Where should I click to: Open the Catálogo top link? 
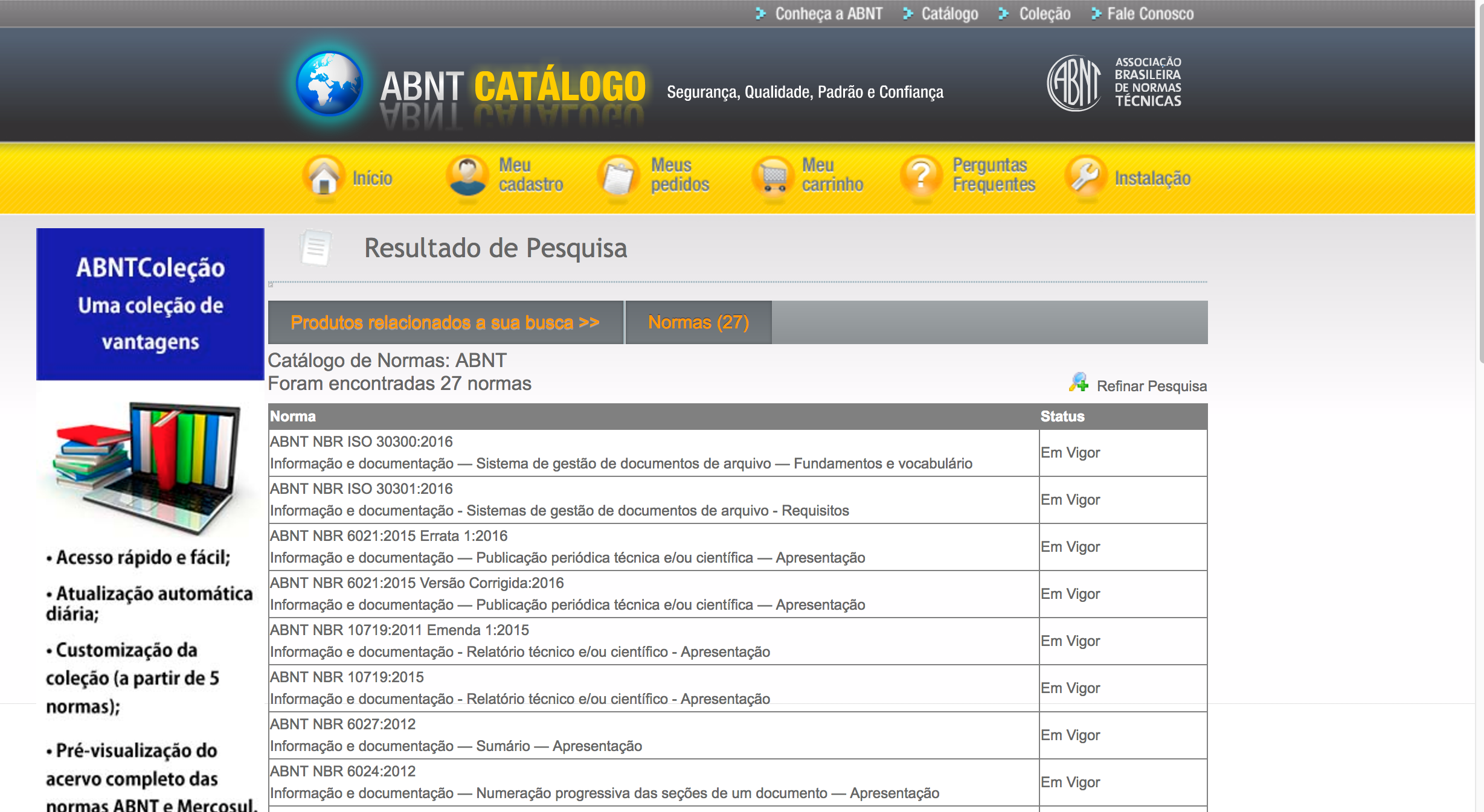949,13
